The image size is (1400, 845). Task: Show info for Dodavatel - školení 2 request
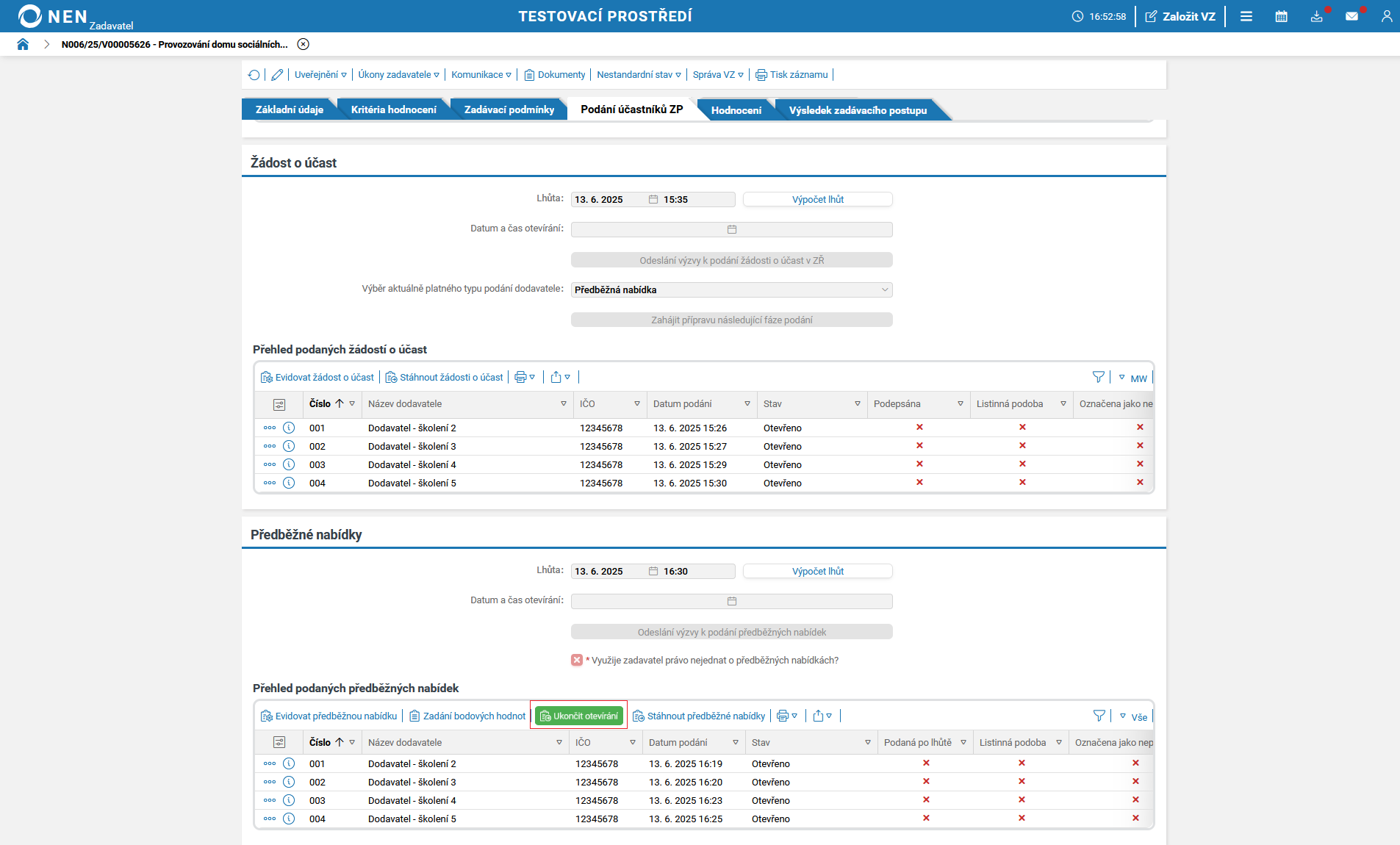tap(289, 428)
